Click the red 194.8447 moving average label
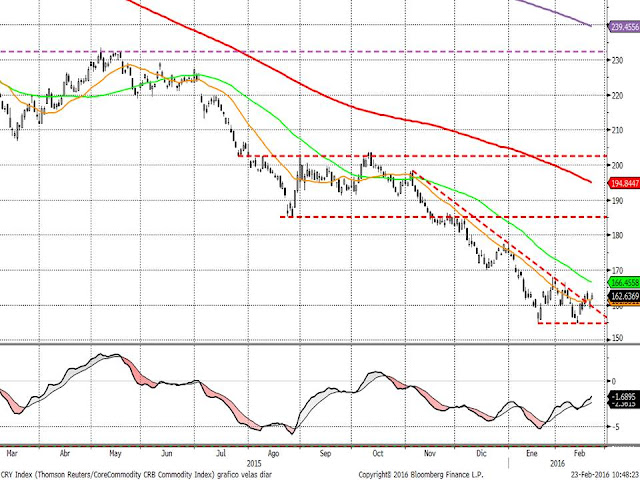This screenshot has height=480, width=640. [624, 184]
